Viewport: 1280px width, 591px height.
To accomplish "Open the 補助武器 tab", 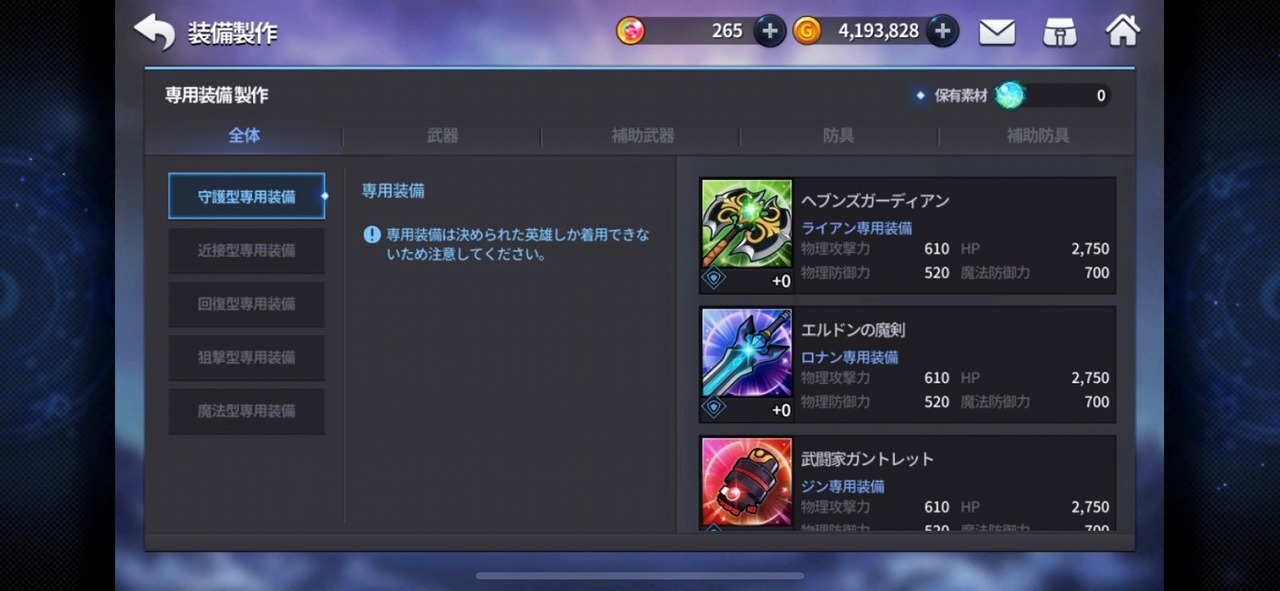I will point(642,135).
